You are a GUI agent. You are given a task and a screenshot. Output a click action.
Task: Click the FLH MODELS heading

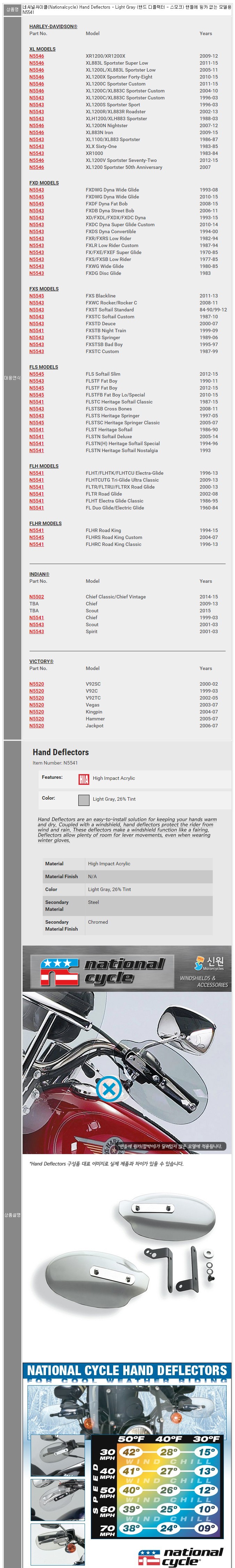tap(44, 466)
